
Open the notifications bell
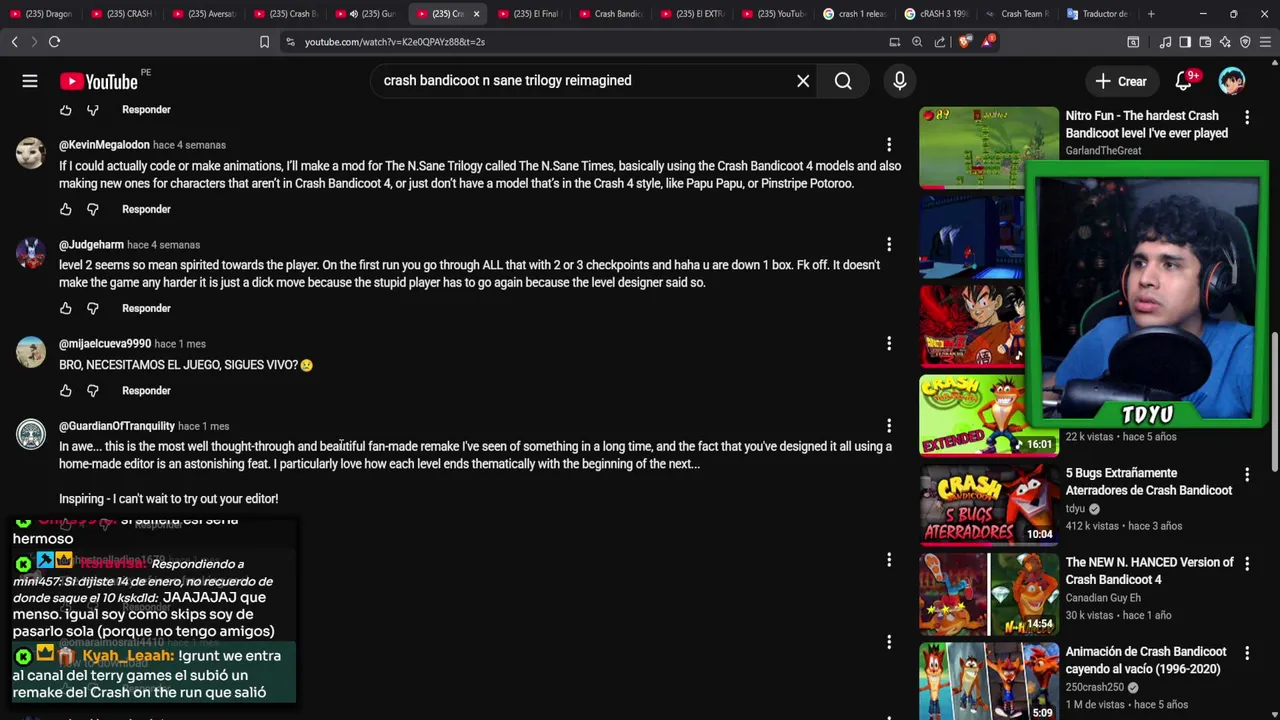[1186, 81]
